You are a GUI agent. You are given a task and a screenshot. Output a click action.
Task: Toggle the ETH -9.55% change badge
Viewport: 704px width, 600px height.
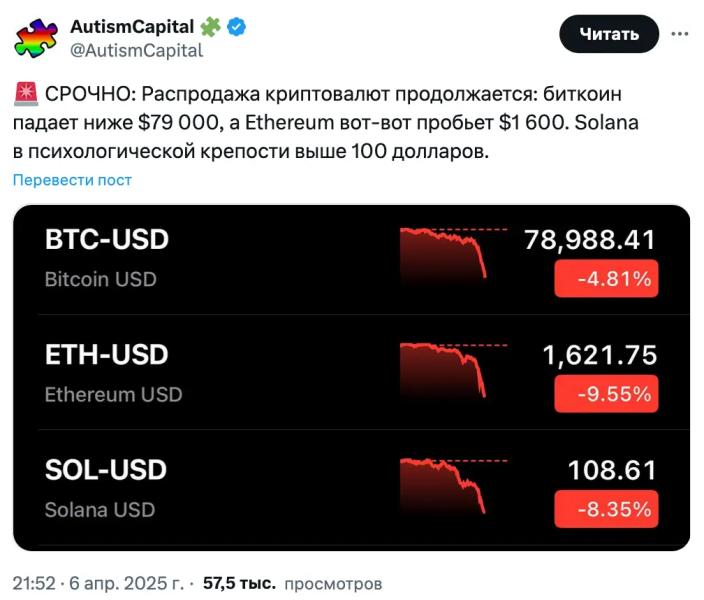[606, 394]
